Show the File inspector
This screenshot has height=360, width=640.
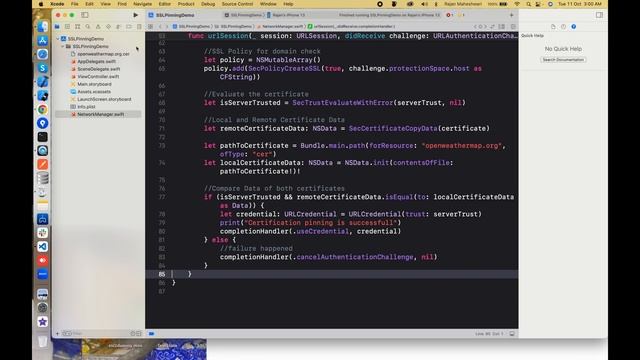click(553, 27)
